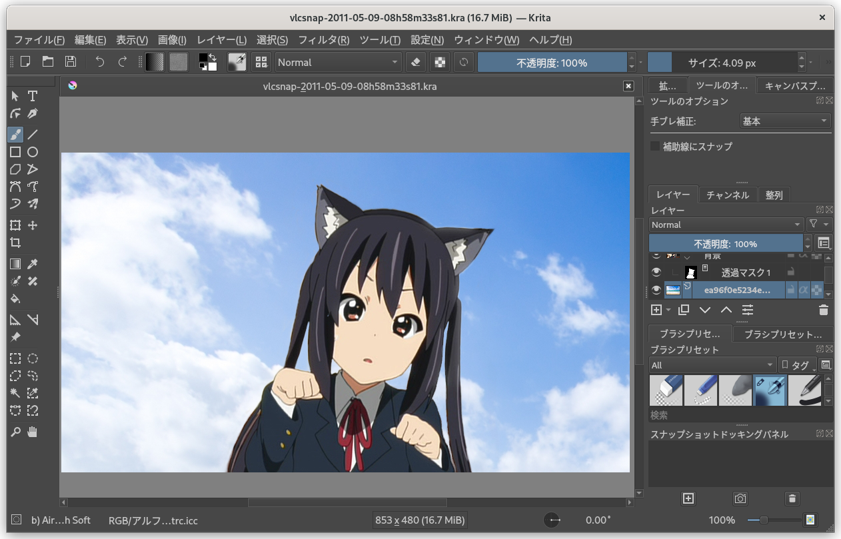Select the Elliptical Selection tool
Image resolution: width=841 pixels, height=539 pixels.
coord(33,359)
